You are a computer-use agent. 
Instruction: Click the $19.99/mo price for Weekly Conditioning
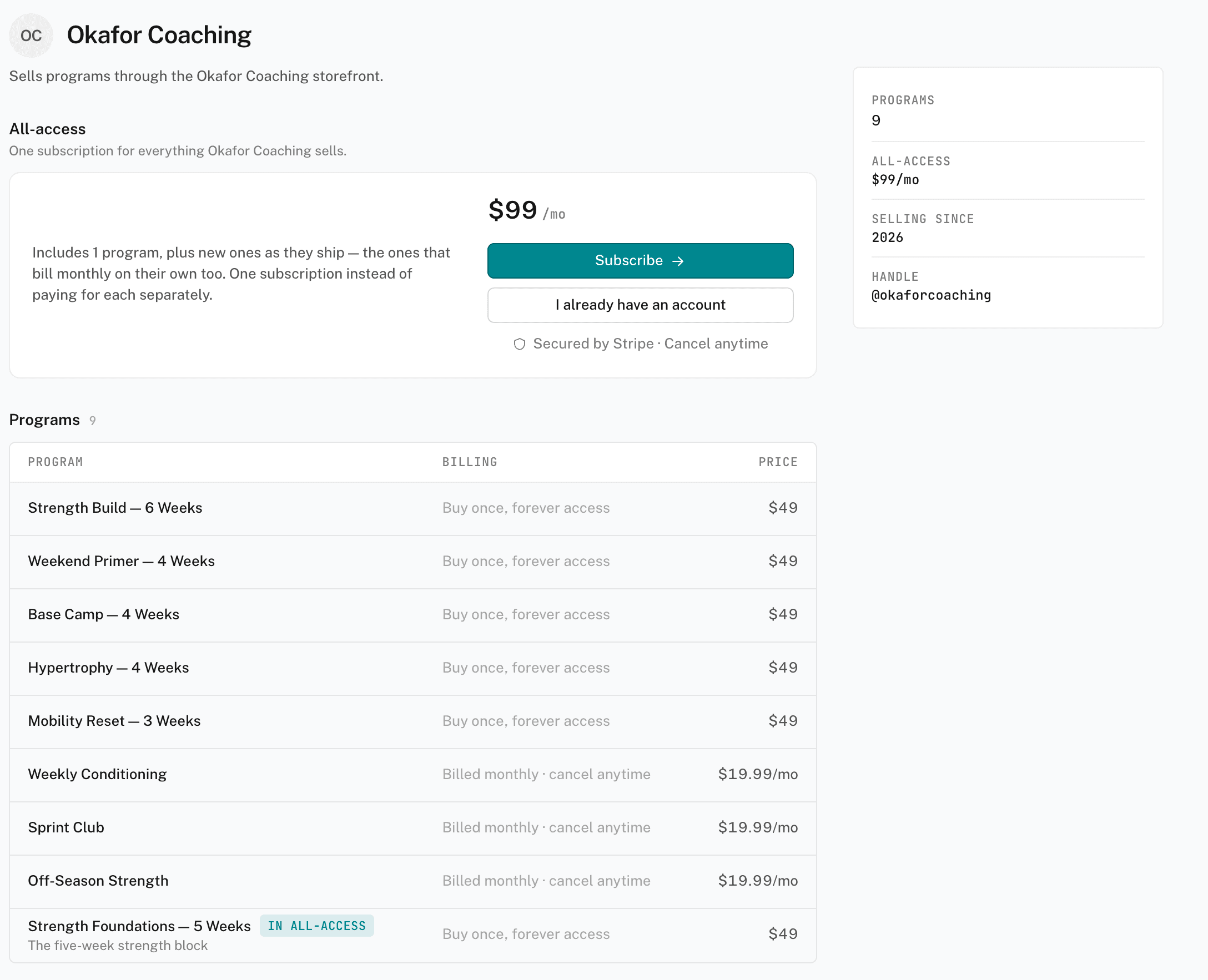click(757, 774)
